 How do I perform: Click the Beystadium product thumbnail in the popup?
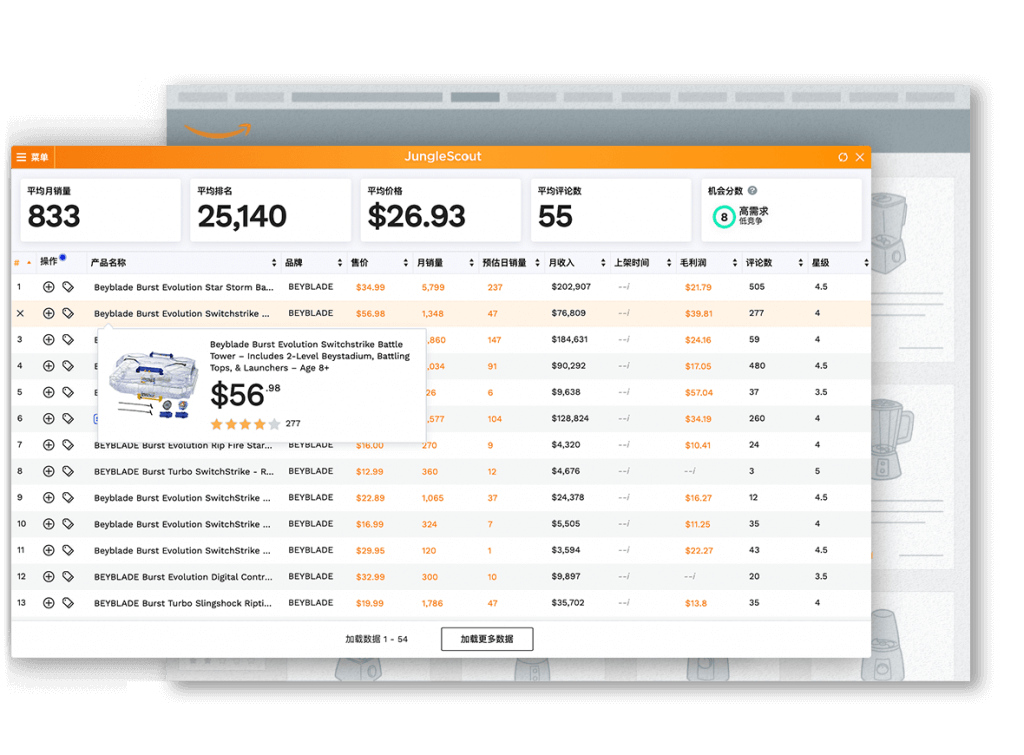(x=153, y=384)
